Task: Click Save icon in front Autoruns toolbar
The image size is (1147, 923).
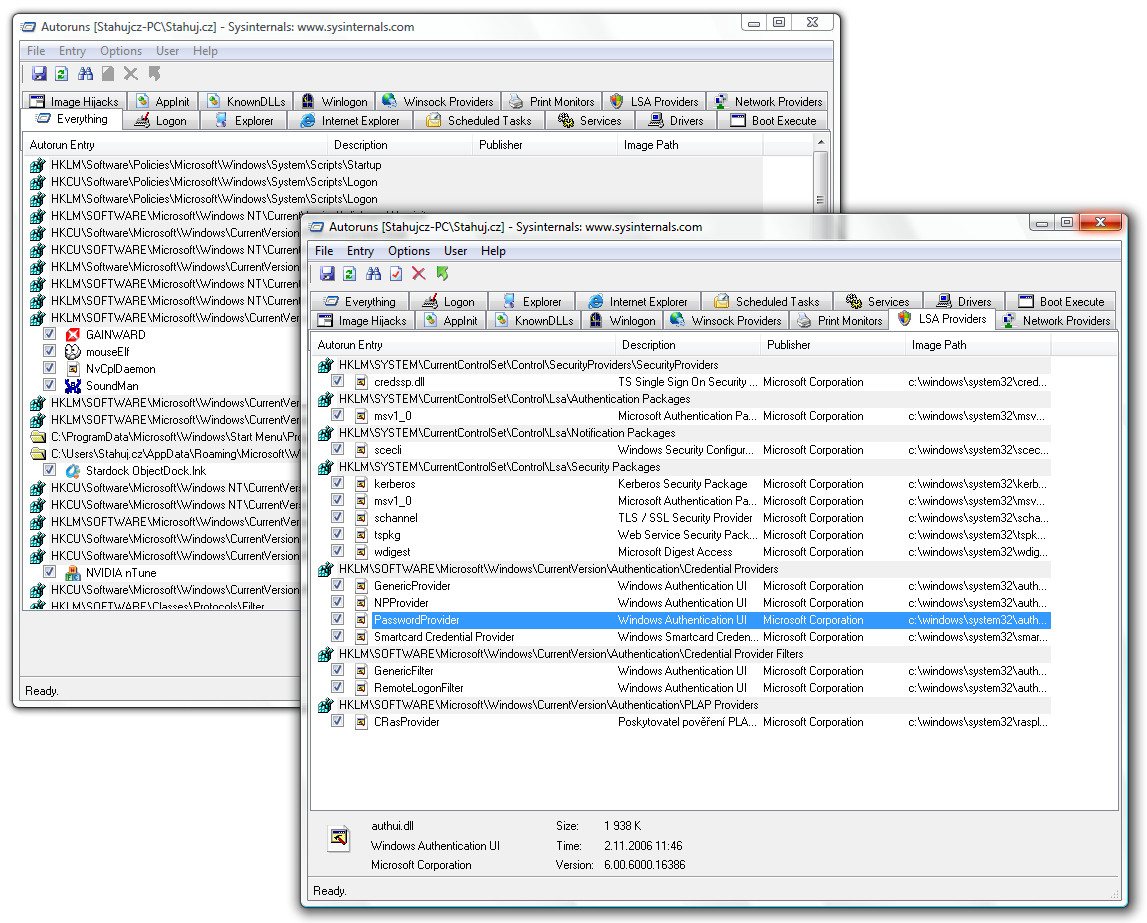Action: (327, 274)
